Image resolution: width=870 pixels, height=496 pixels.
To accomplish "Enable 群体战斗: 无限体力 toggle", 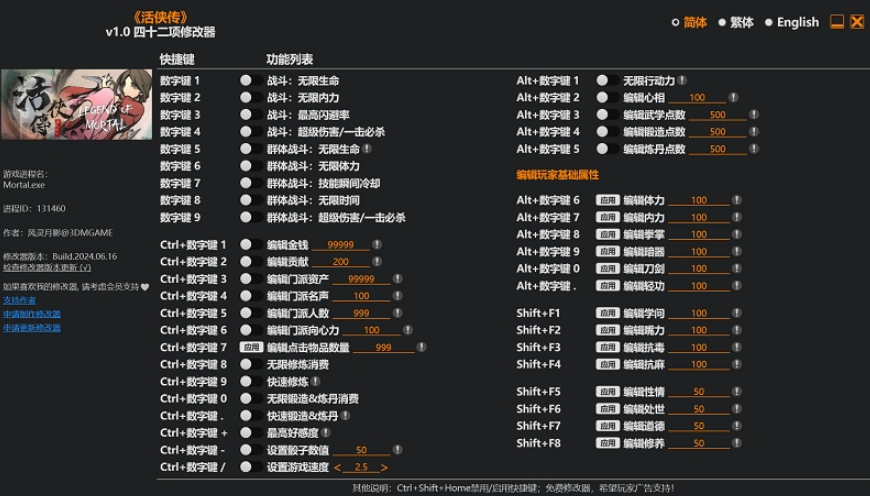I will (251, 166).
